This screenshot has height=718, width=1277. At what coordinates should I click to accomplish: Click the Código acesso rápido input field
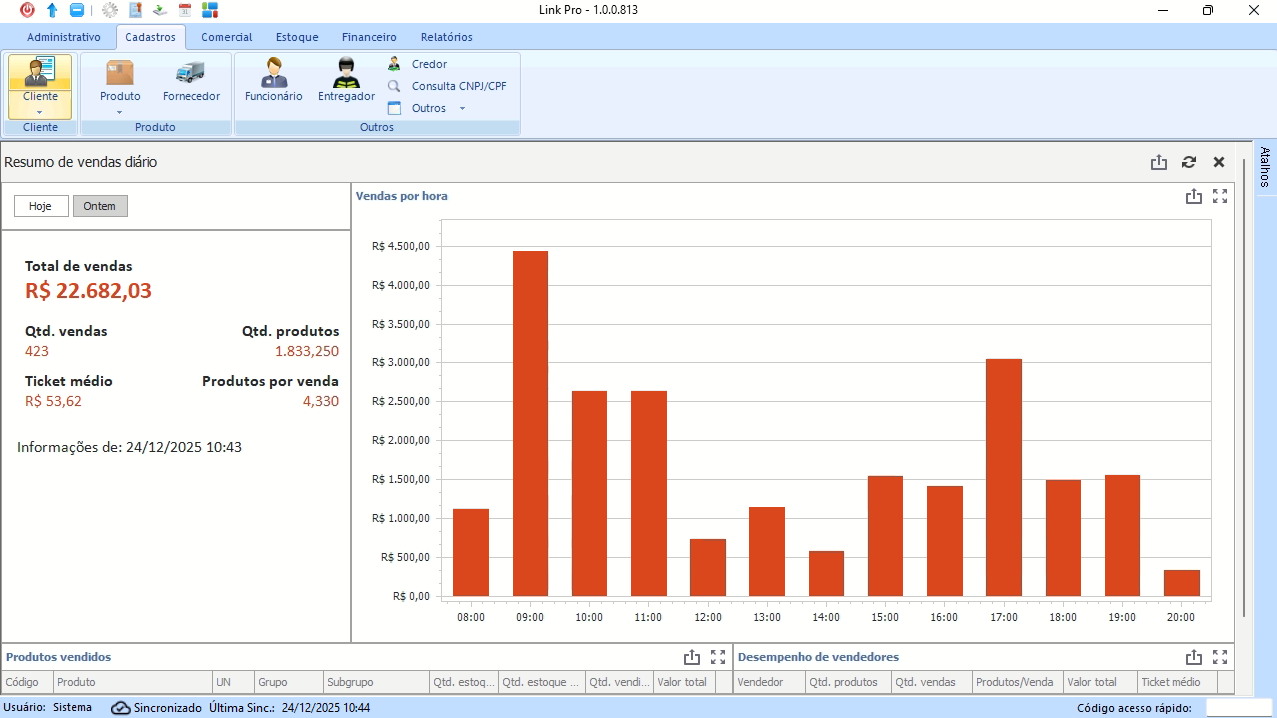pyautogui.click(x=1238, y=708)
